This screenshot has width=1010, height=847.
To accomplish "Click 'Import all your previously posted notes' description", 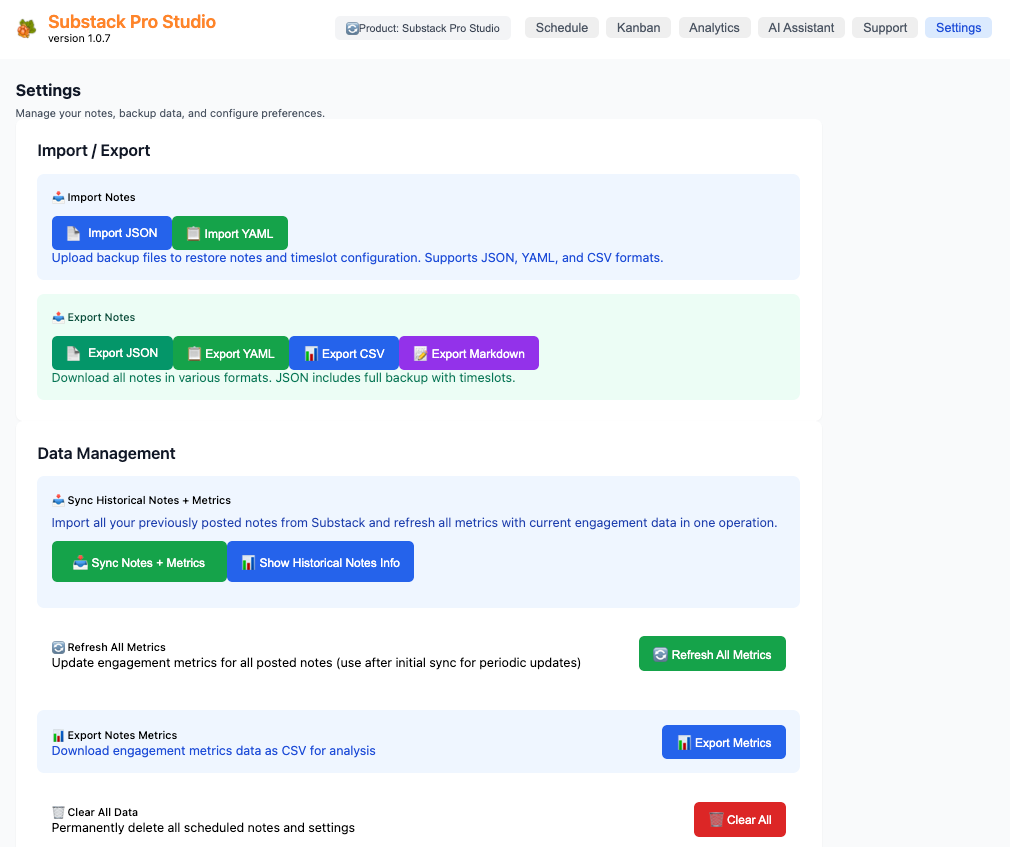I will click(414, 522).
